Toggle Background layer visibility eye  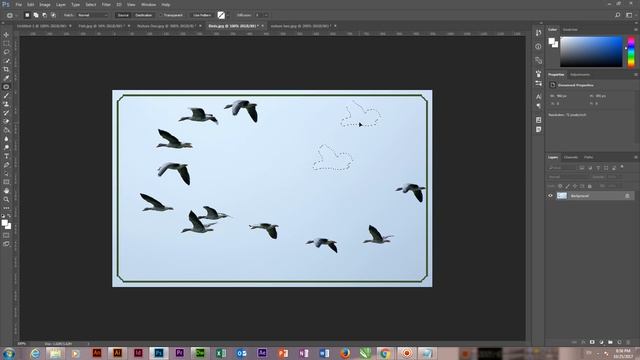pyautogui.click(x=550, y=196)
